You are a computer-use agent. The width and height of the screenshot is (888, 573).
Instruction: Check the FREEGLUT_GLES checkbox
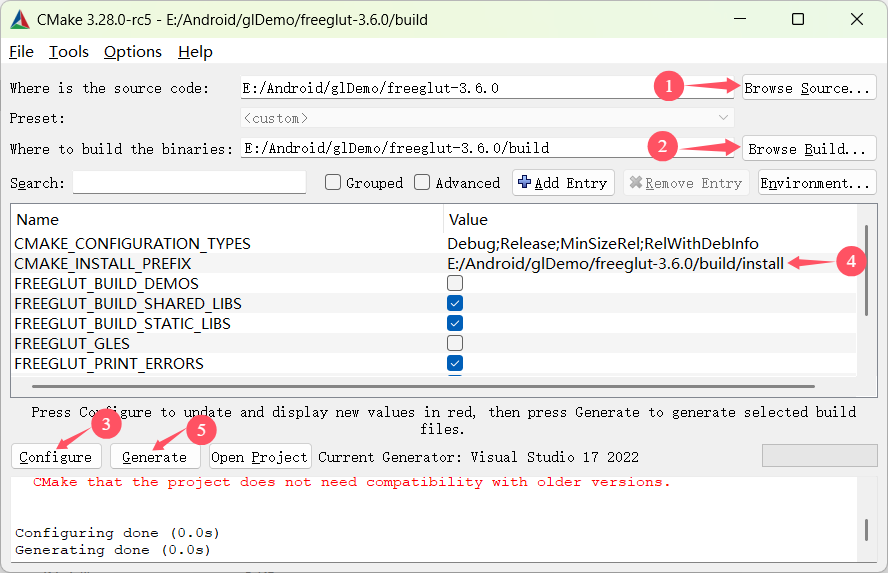coord(455,344)
